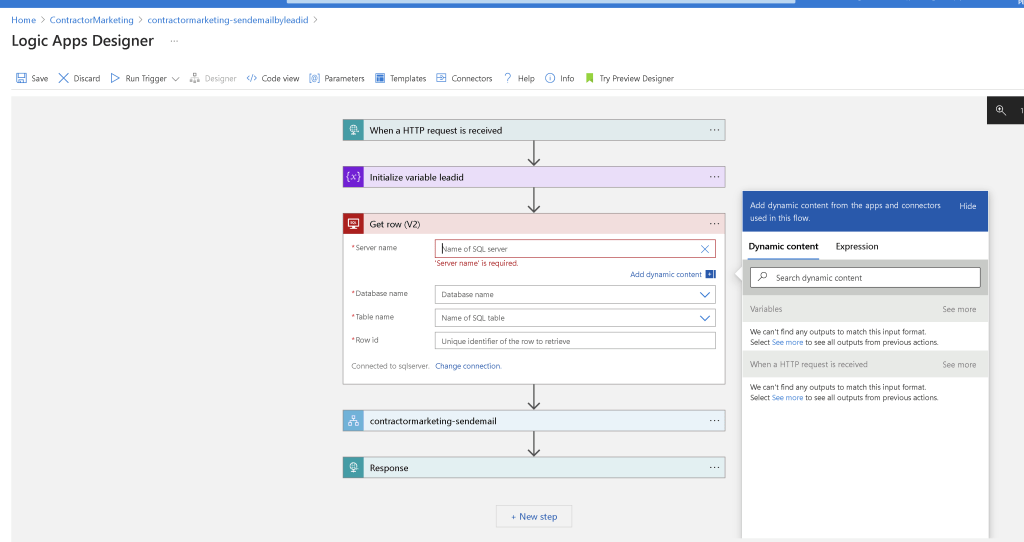This screenshot has height=542, width=1024.
Task: Click Initialize variable icon
Action: (x=353, y=177)
